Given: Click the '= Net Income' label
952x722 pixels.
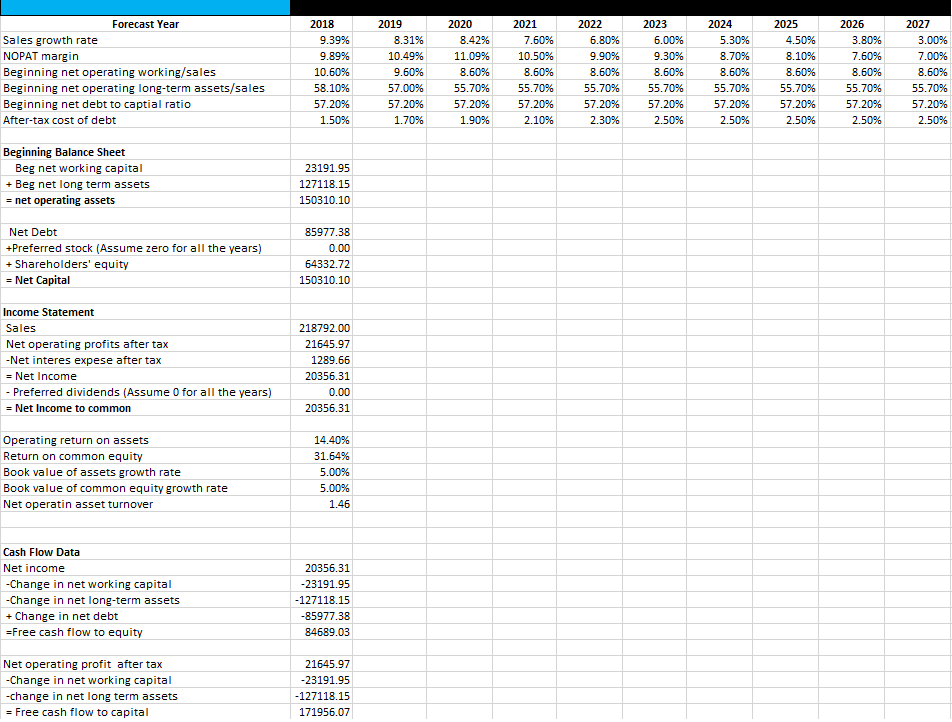Looking at the screenshot, I should [x=41, y=376].
